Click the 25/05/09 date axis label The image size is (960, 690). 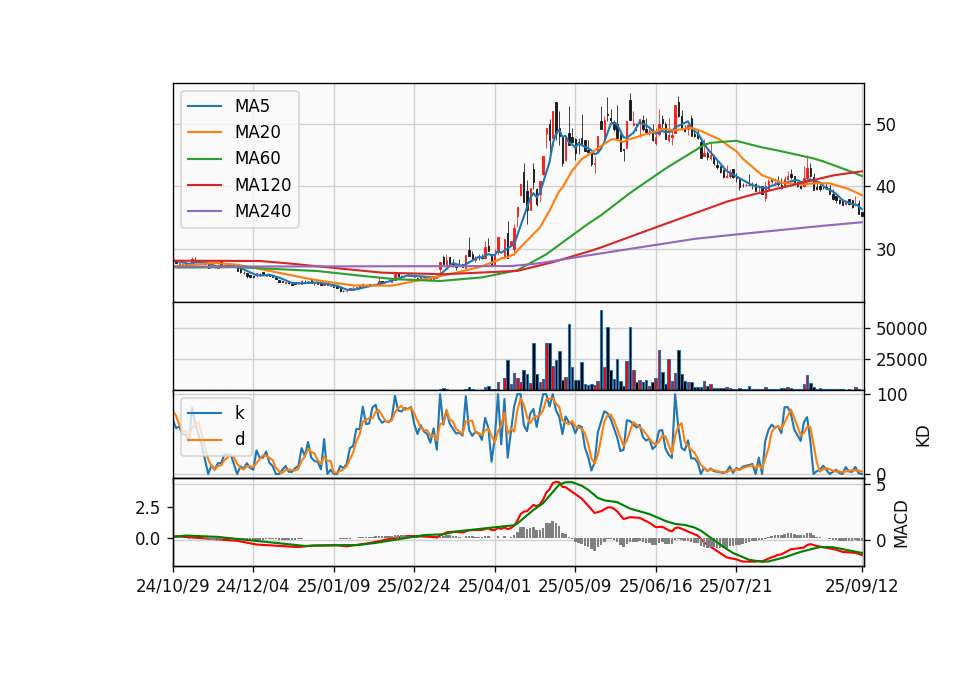[575, 586]
